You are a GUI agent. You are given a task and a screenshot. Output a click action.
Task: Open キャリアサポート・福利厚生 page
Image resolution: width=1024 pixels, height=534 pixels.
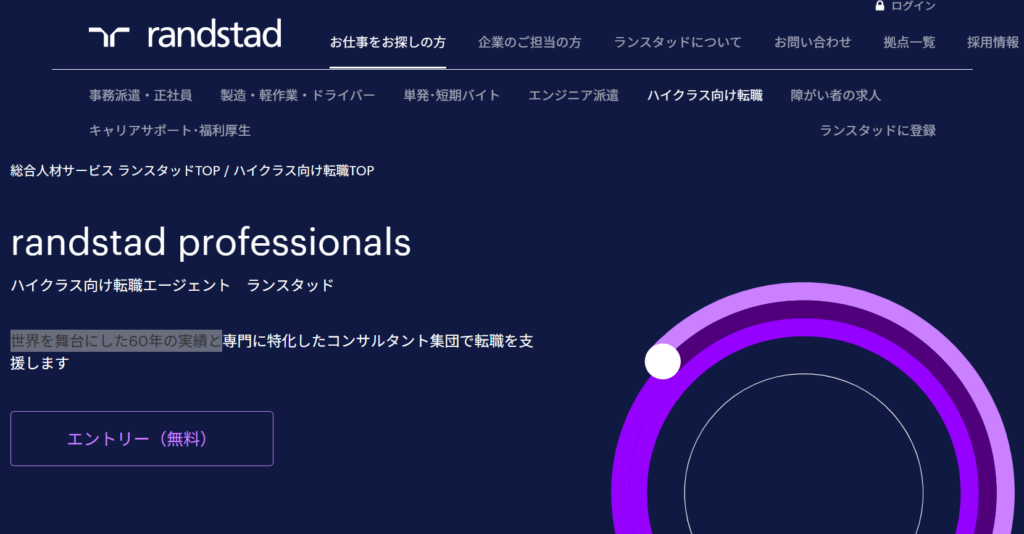click(169, 130)
